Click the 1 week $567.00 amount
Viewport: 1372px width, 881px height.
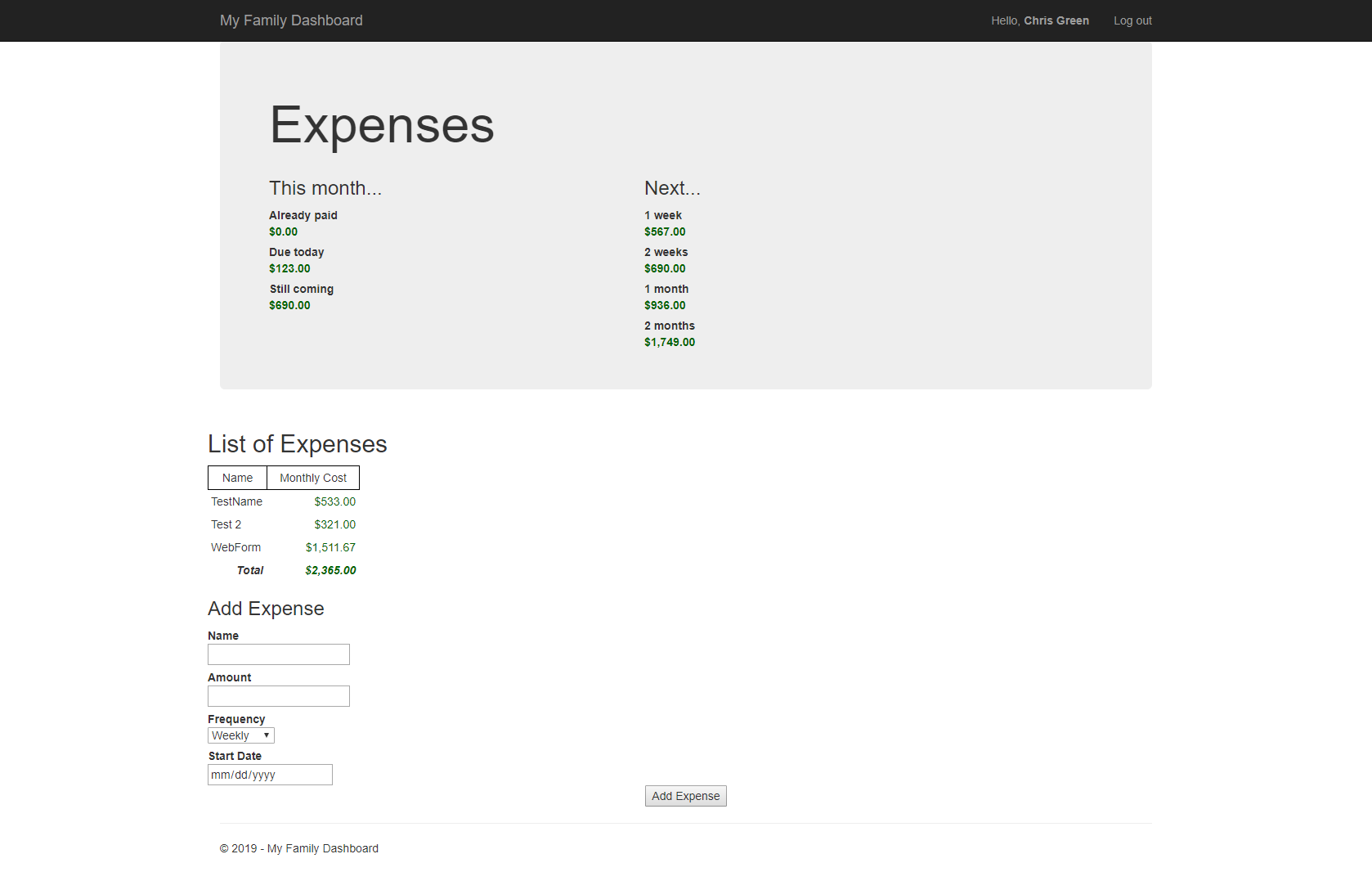pyautogui.click(x=665, y=231)
